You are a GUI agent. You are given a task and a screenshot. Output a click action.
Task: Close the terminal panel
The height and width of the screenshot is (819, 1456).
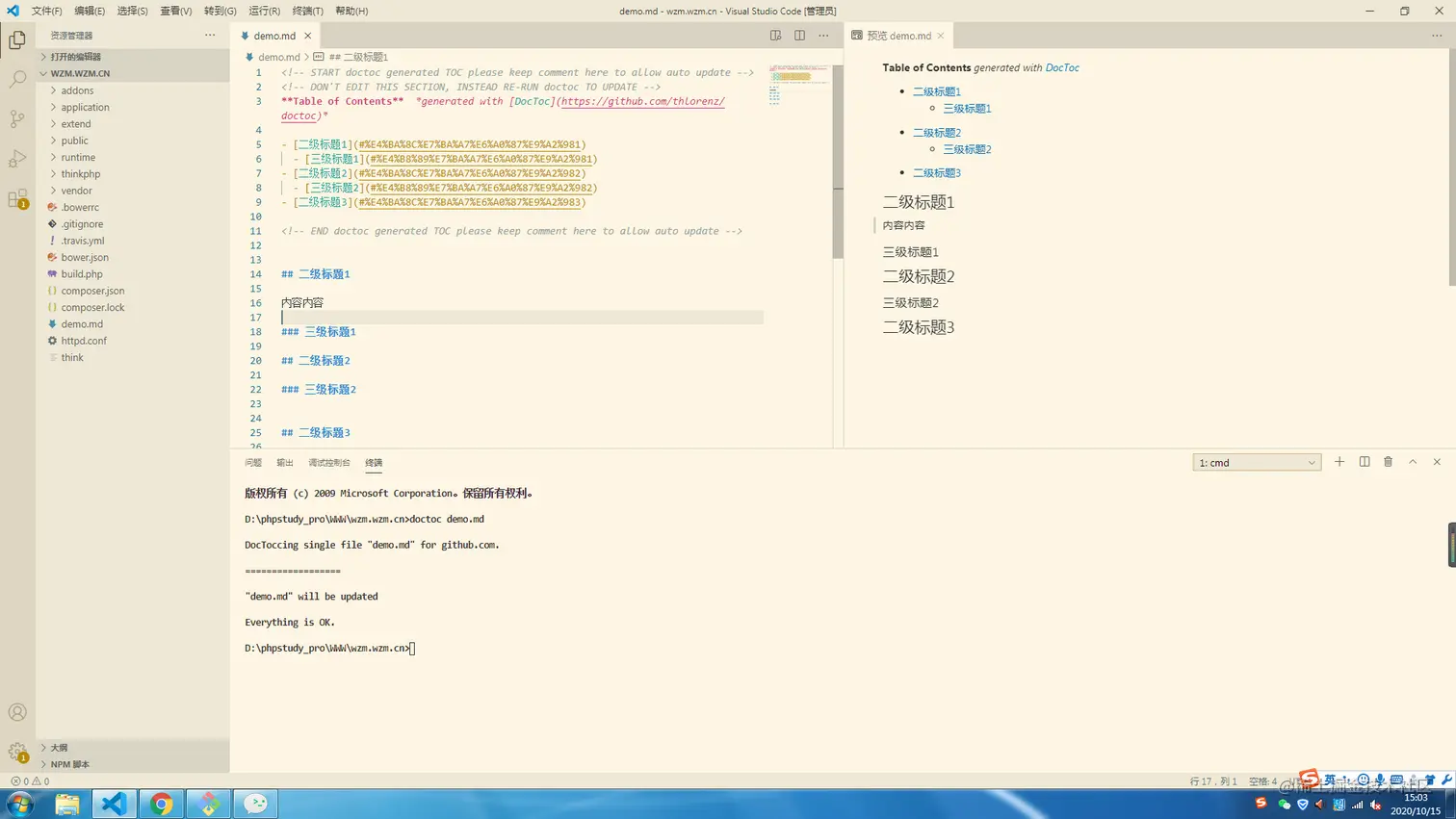(x=1437, y=462)
